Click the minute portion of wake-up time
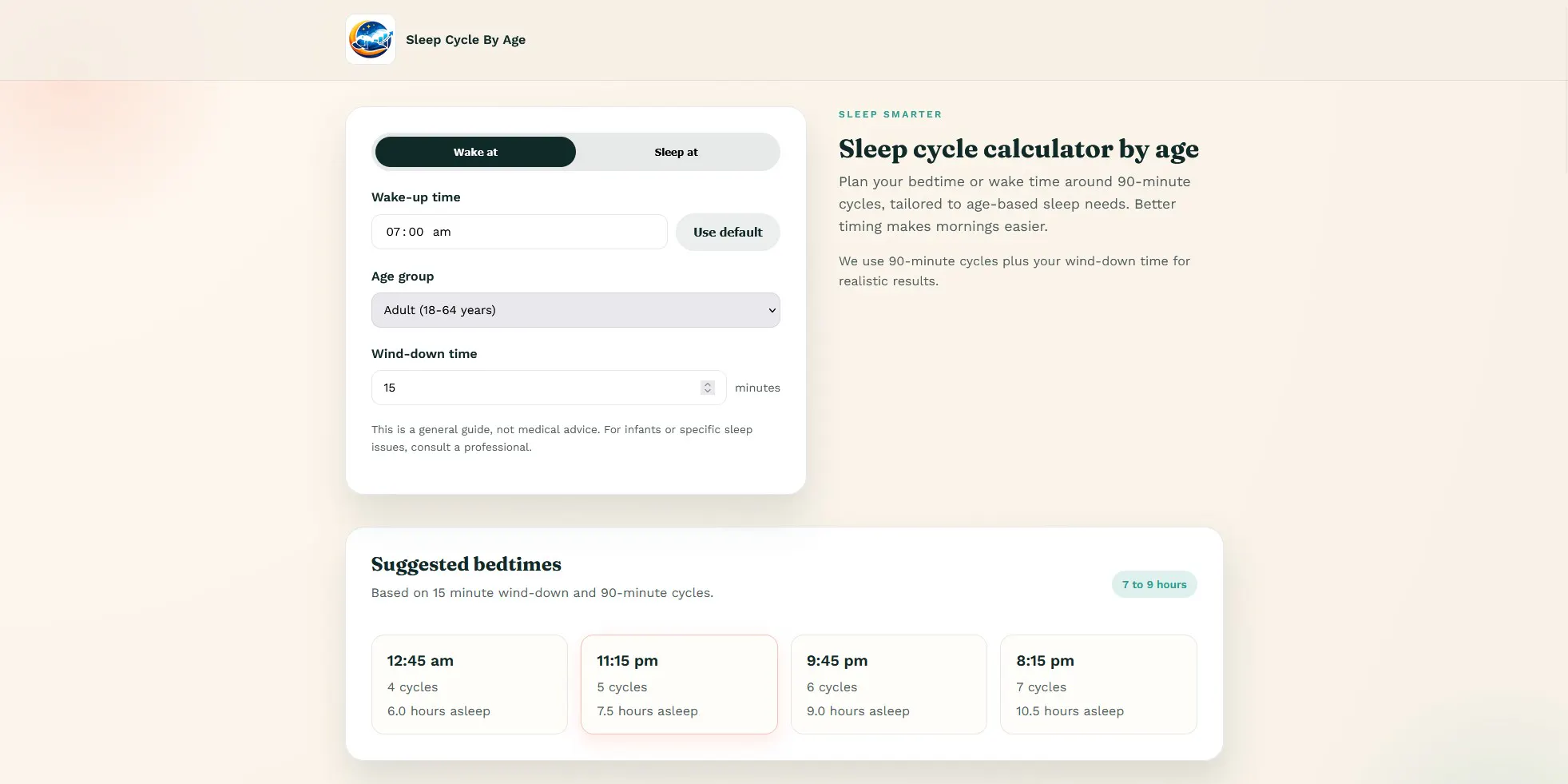The width and height of the screenshot is (1568, 784). tap(416, 232)
